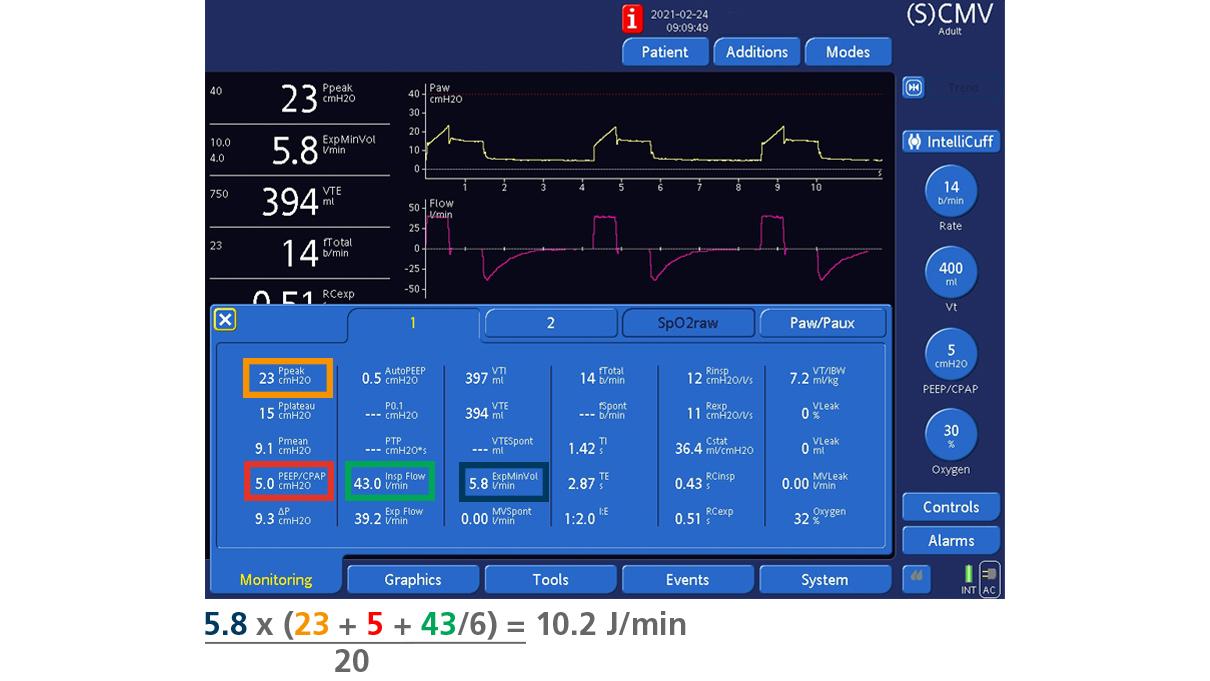Switch to the SpO2raw tab
The image size is (1210, 681).
coord(687,323)
